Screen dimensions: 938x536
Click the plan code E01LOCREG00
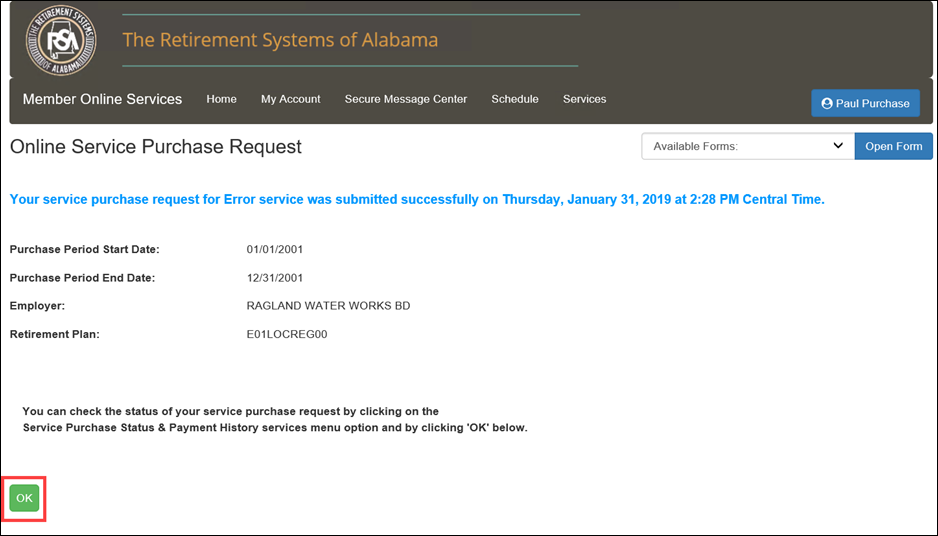[x=286, y=334]
